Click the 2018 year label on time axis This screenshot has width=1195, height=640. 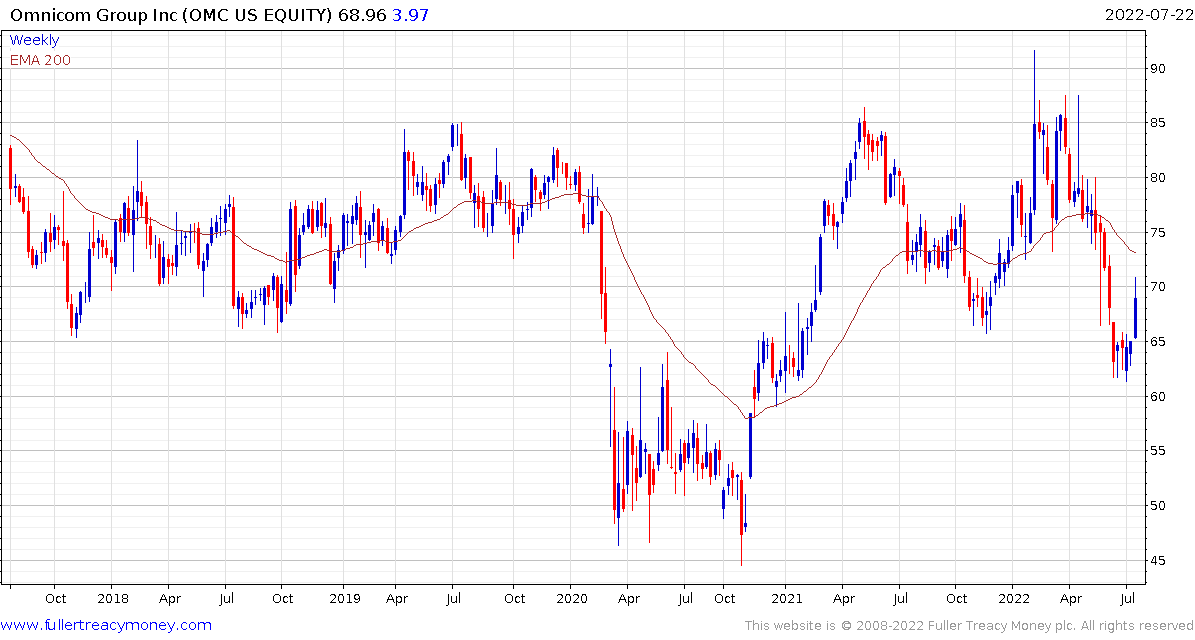click(111, 599)
